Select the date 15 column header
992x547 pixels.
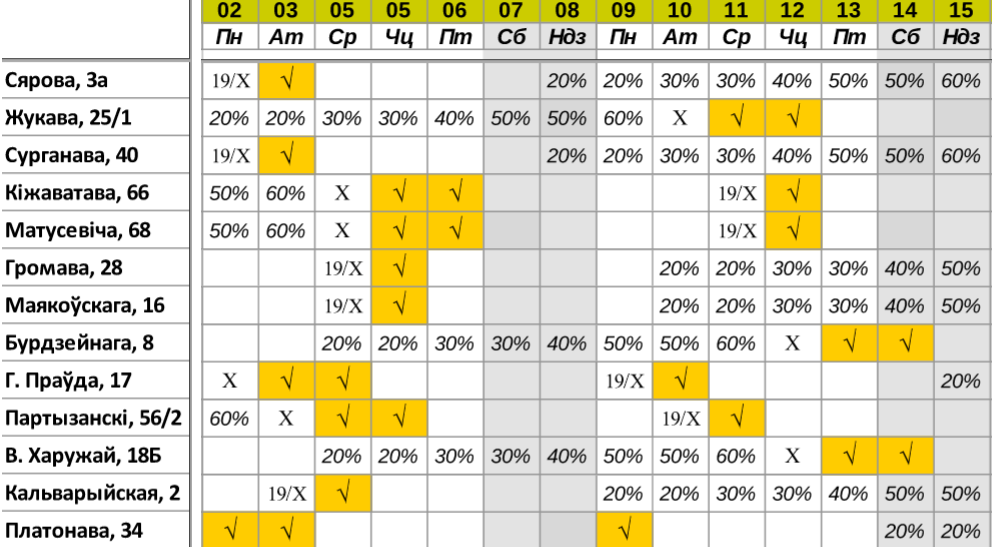961,12
